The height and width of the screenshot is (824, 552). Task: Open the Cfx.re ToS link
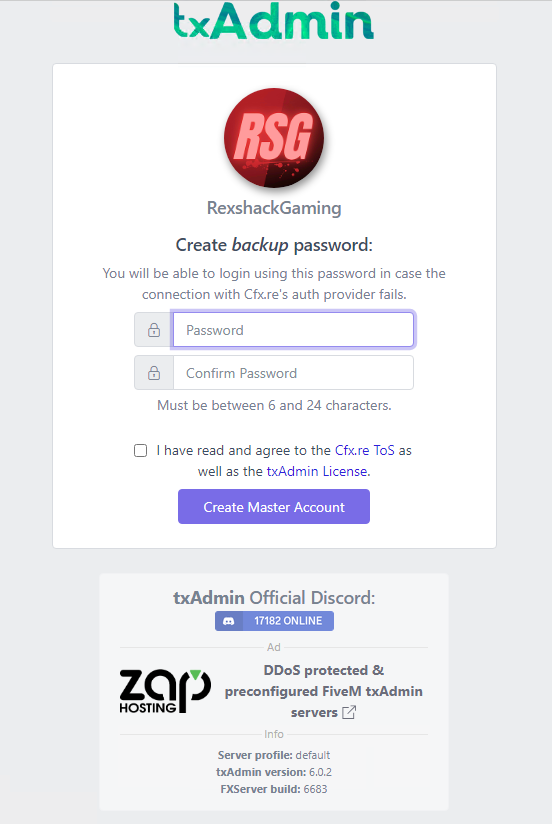(364, 450)
